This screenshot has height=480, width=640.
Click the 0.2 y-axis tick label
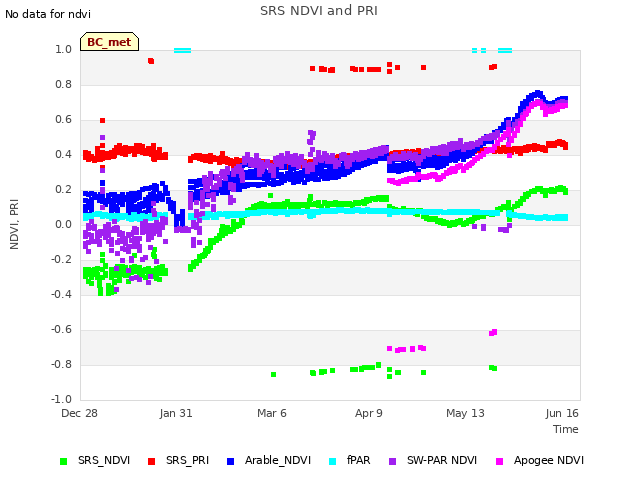pos(63,190)
